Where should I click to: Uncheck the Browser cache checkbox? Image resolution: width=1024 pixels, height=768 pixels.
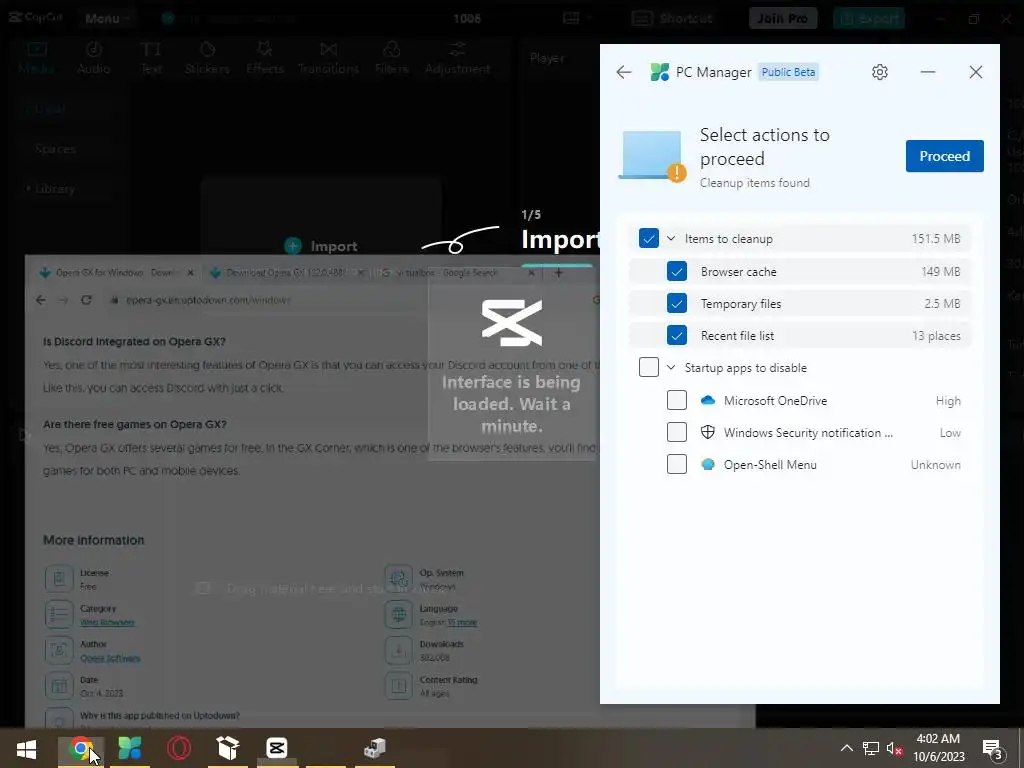[677, 271]
